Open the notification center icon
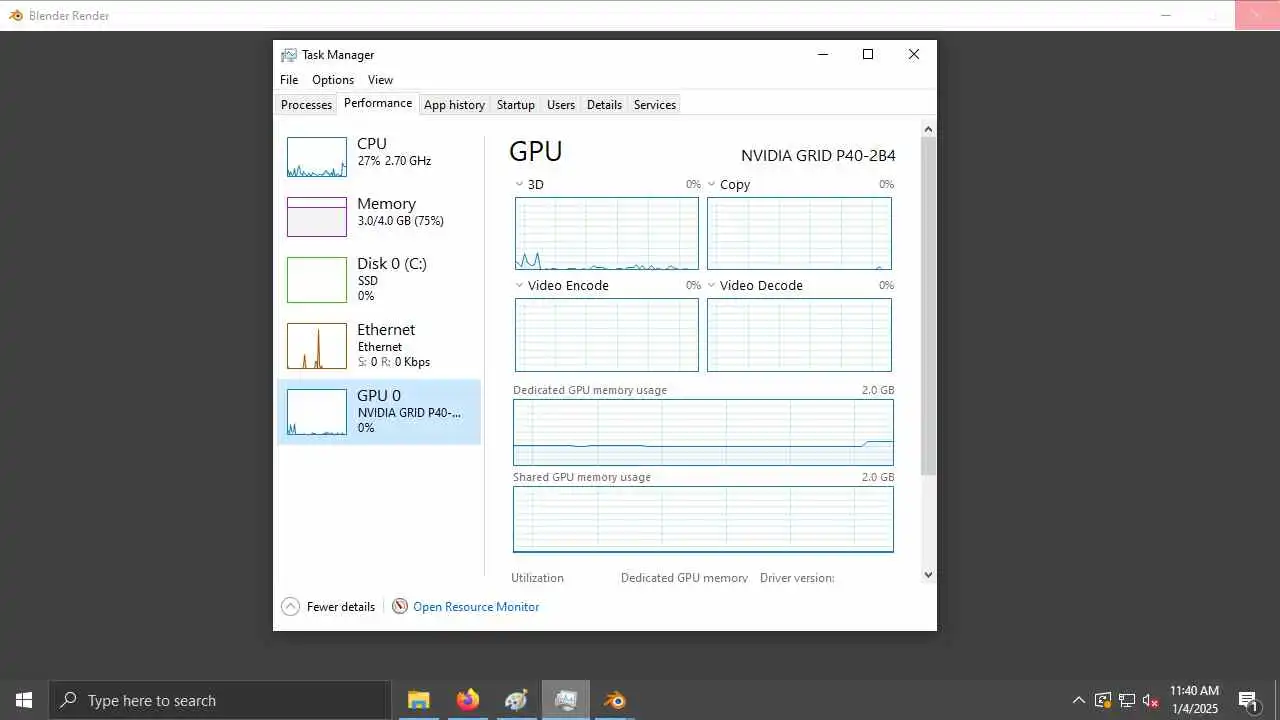This screenshot has width=1280, height=720. coord(1248,700)
